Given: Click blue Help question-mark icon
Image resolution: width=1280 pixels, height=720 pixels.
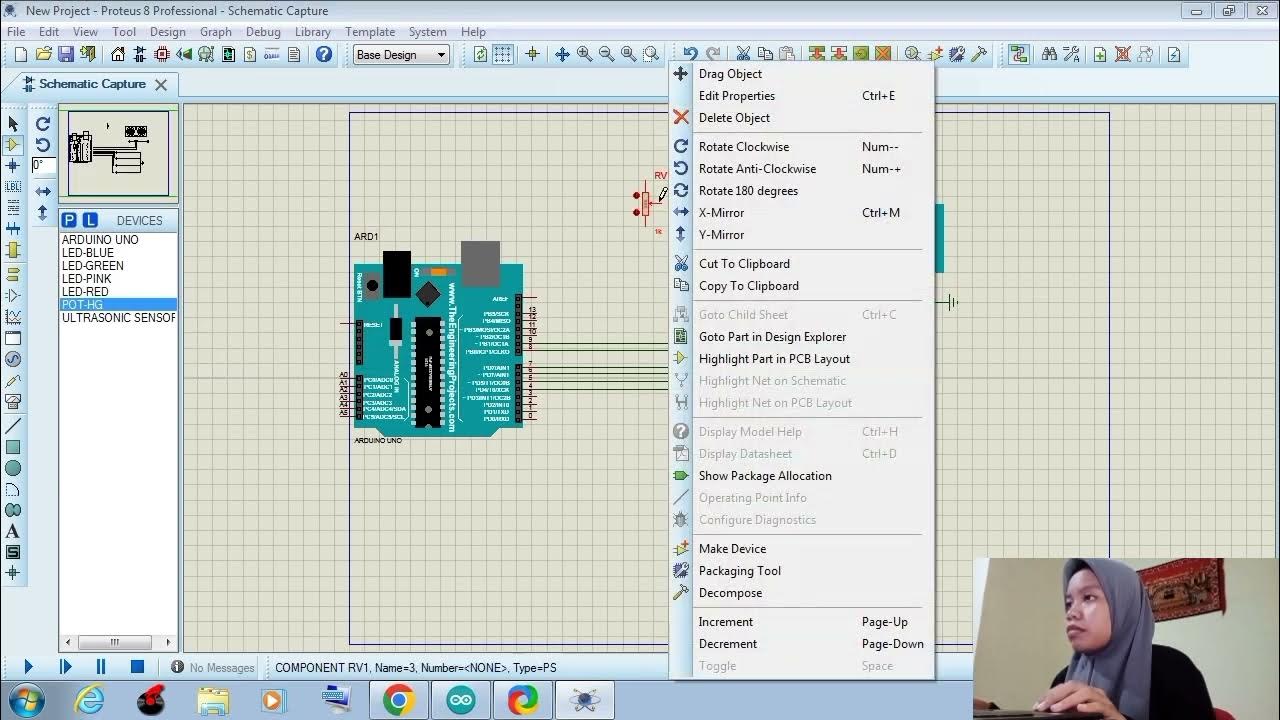Looking at the screenshot, I should (324, 54).
